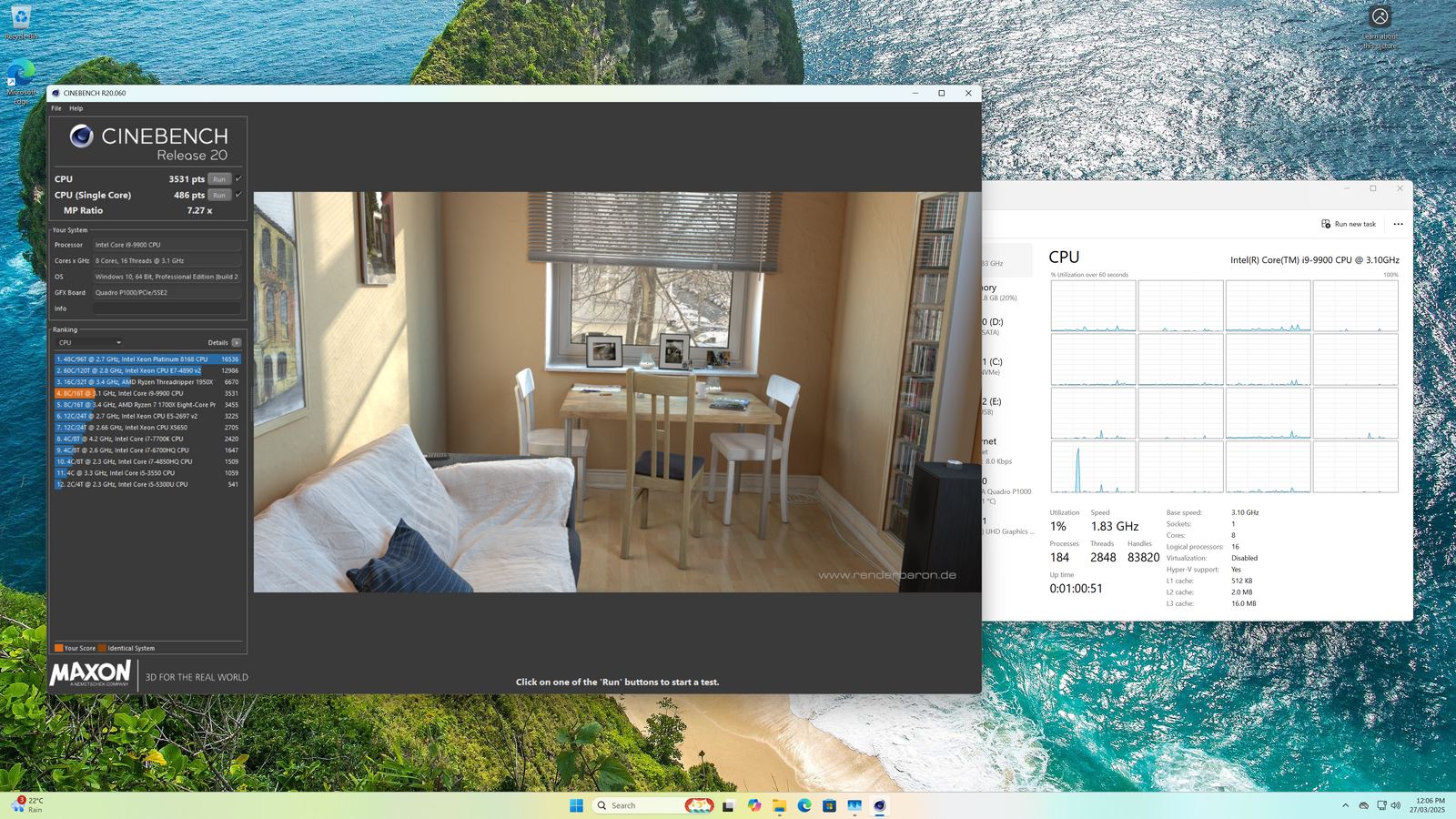Select ranking row Intel Xeon Platinum 8168 CPU
This screenshot has width=1456, height=819.
pyautogui.click(x=147, y=359)
